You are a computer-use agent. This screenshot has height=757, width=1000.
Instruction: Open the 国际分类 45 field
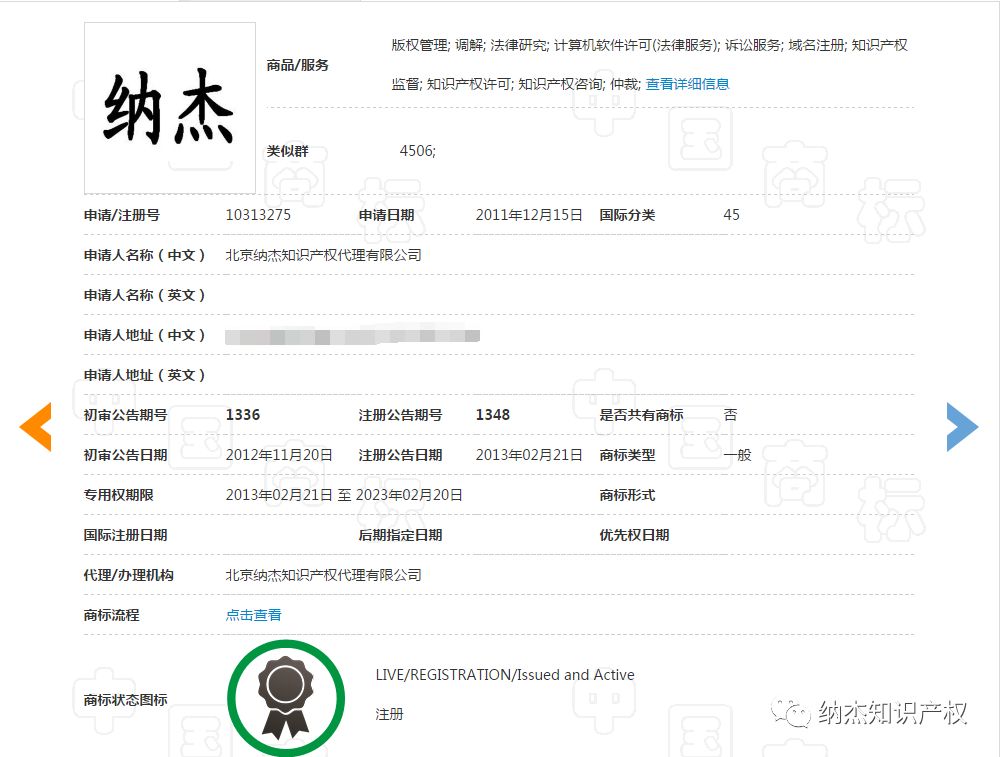(731, 214)
